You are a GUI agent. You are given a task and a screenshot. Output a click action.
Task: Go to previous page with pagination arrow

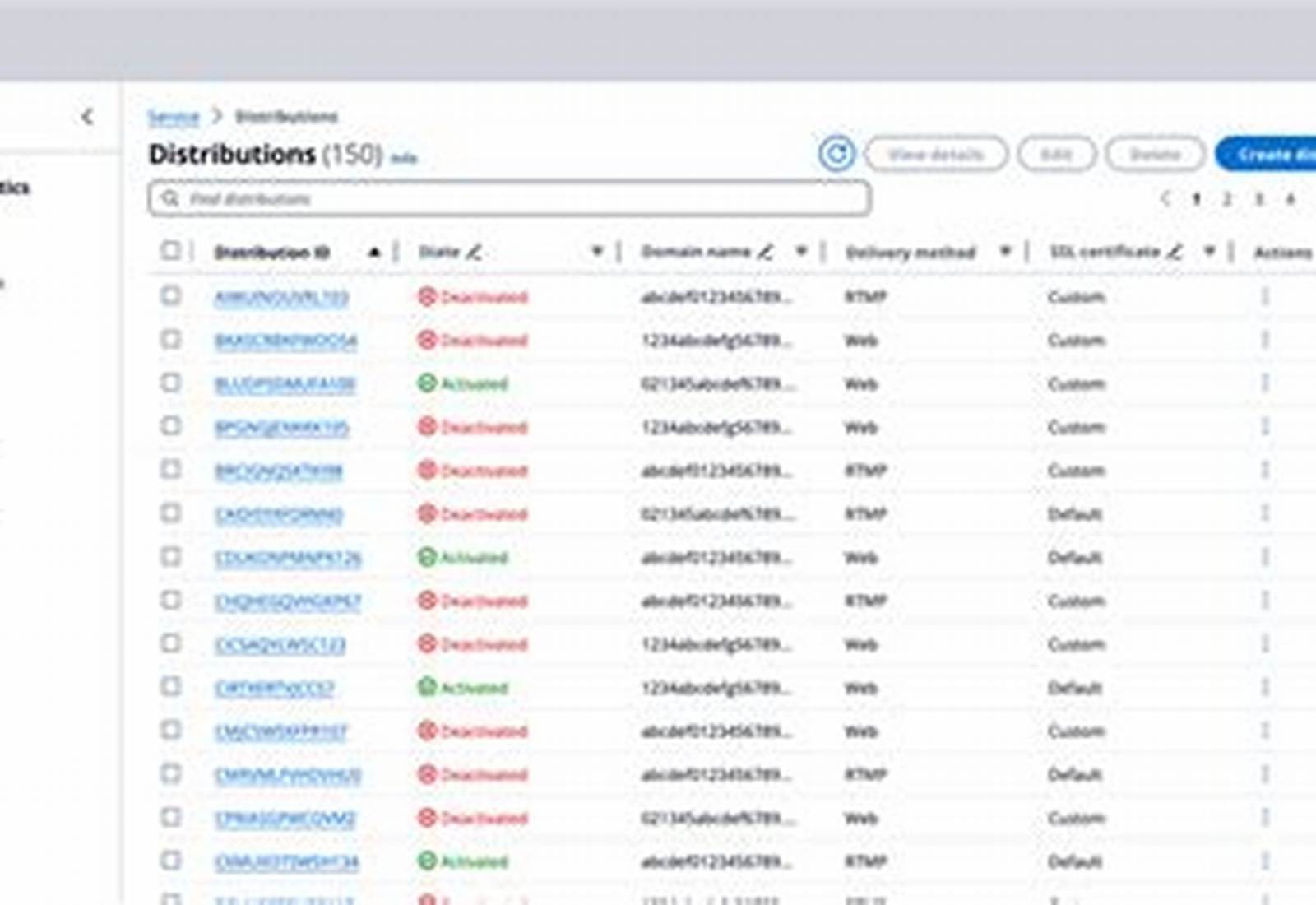tap(1165, 198)
